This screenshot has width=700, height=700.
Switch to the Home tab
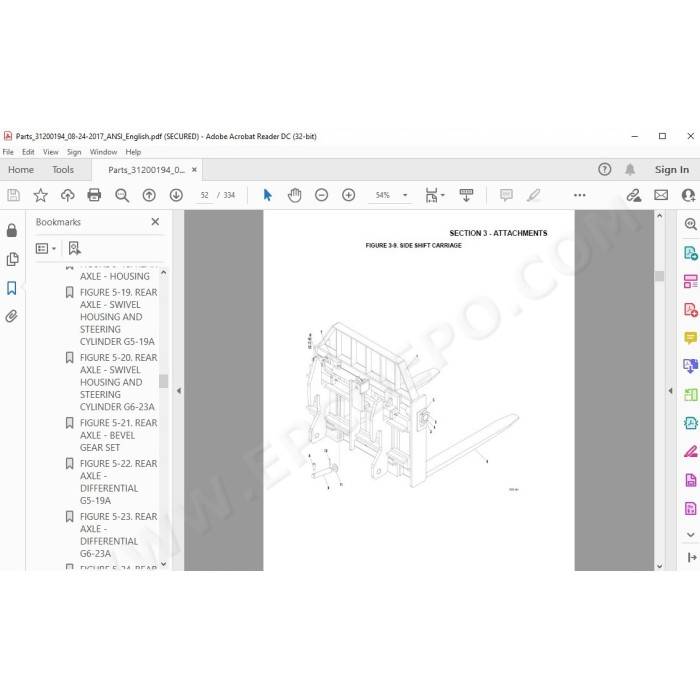click(21, 170)
